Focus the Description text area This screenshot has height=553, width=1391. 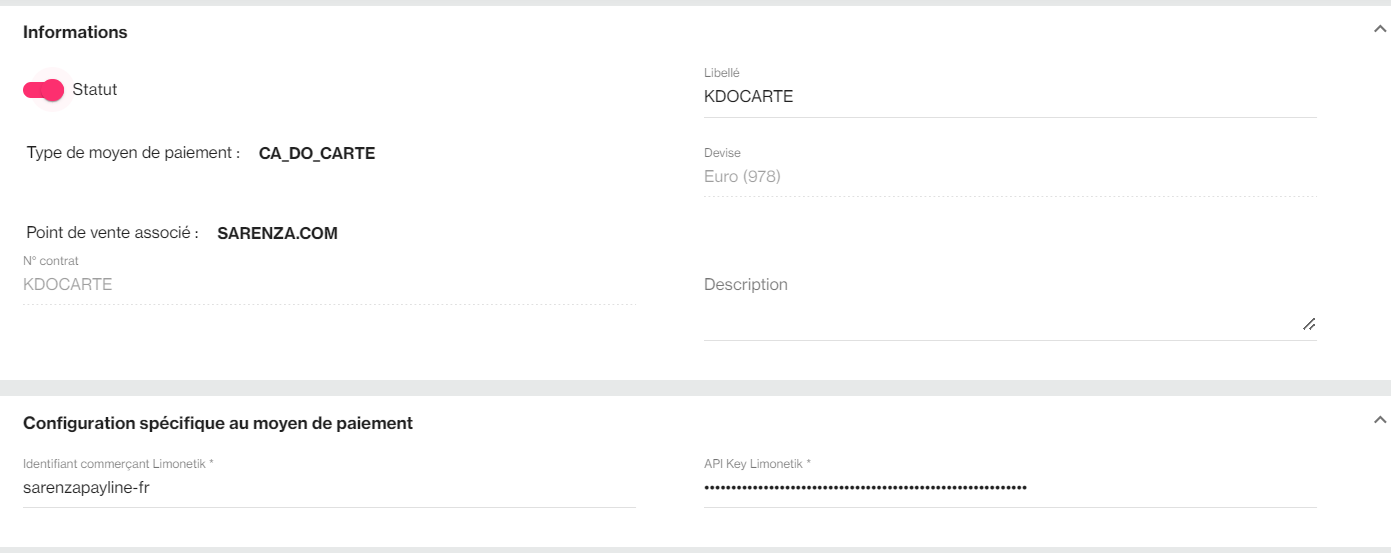coord(1000,305)
